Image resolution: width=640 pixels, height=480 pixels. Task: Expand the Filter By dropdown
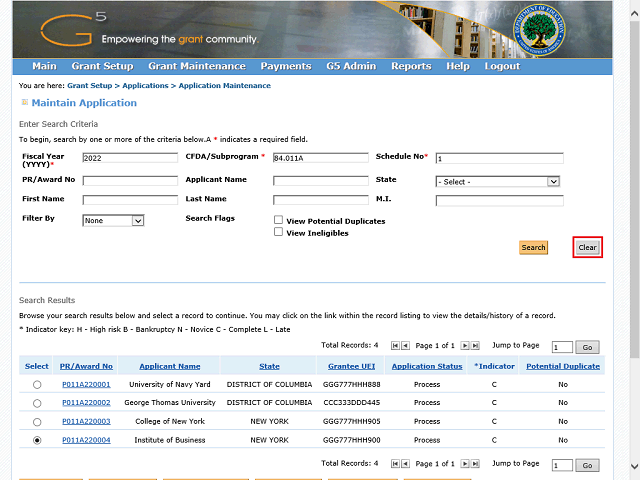pyautogui.click(x=114, y=220)
